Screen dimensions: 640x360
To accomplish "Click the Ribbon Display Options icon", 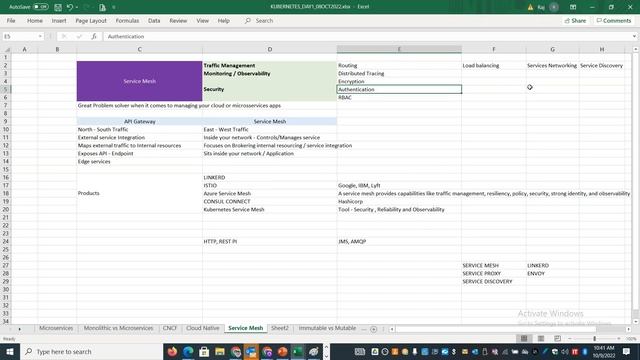I will [573, 7].
